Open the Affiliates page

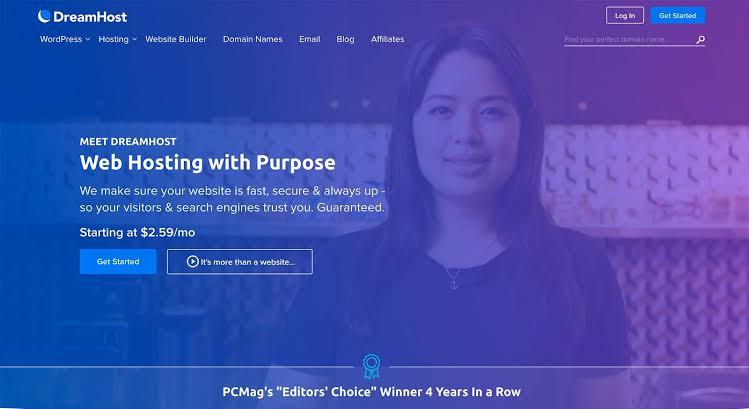pyautogui.click(x=387, y=39)
